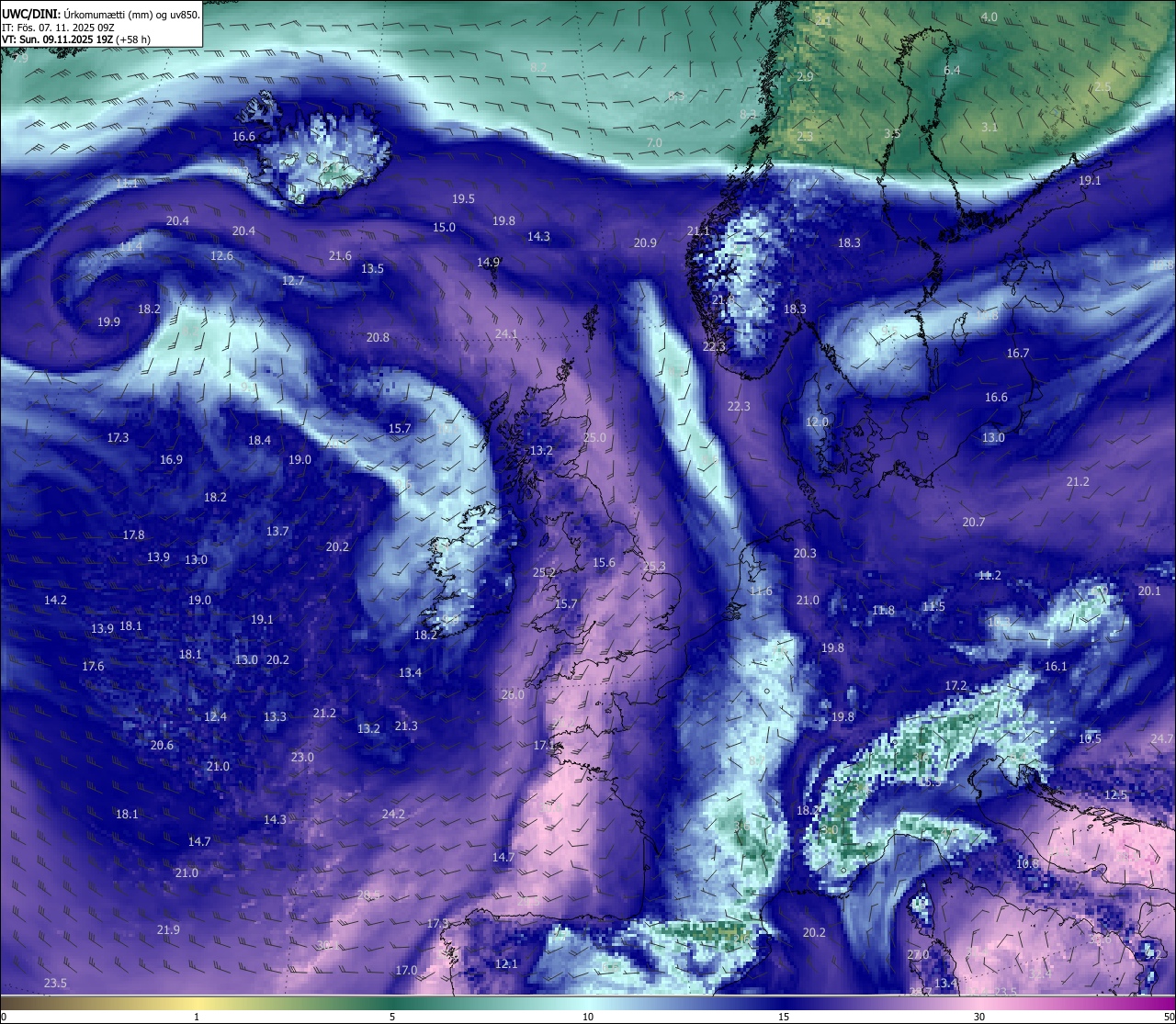Click the 2.3 value over Norway
This screenshot has height=1024, width=1176.
point(805,136)
